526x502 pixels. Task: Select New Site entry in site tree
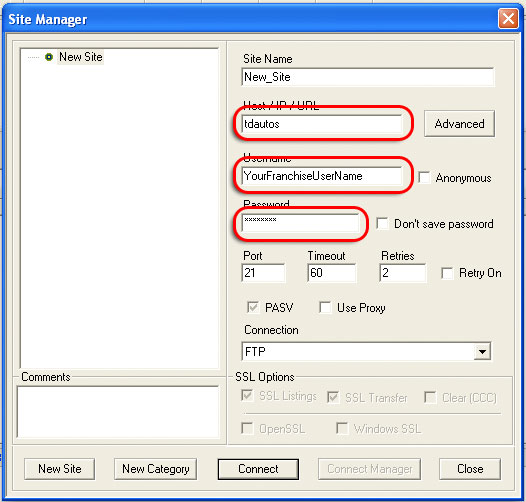pos(81,57)
